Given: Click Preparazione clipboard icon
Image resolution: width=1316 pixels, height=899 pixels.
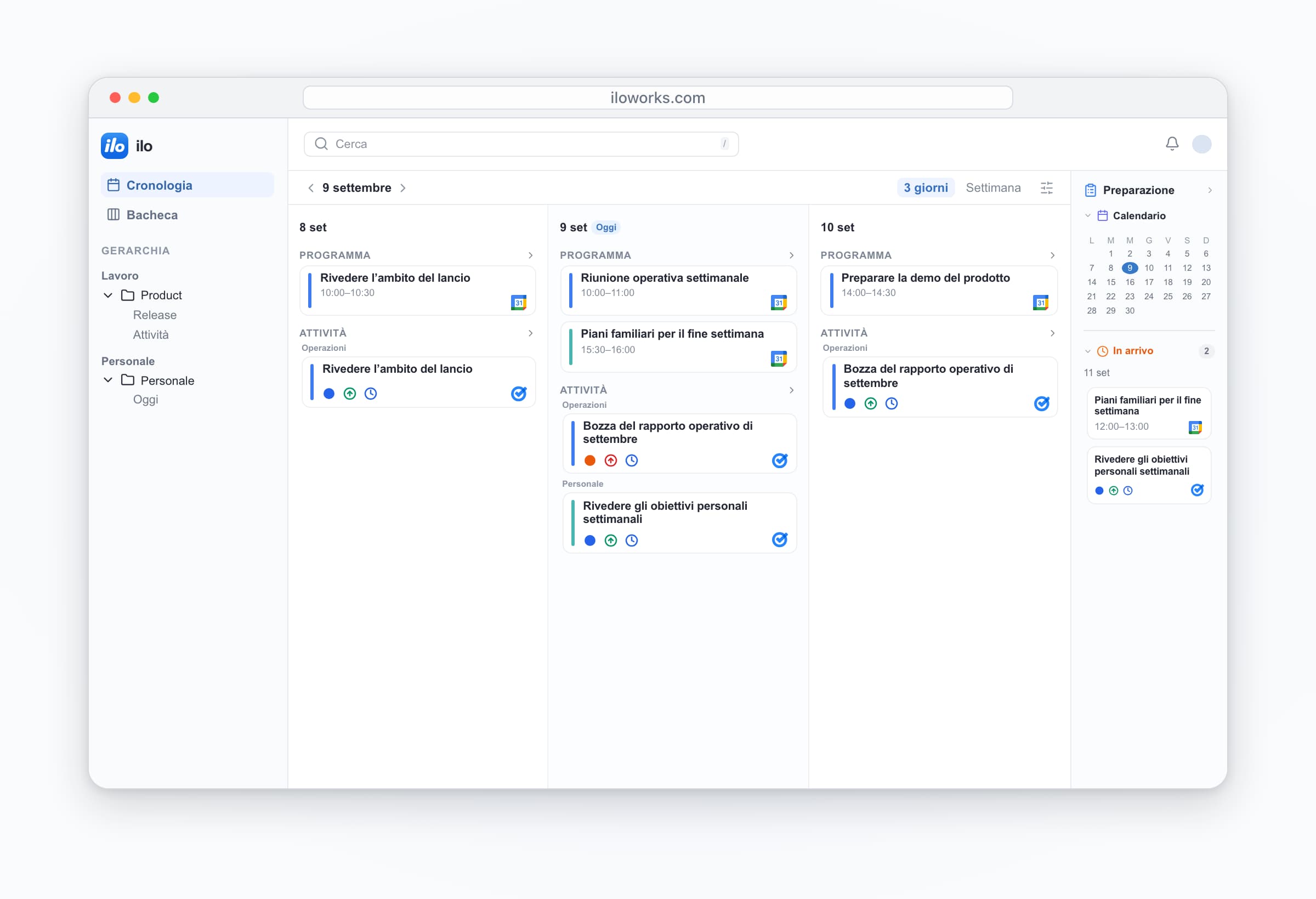Looking at the screenshot, I should 1091,190.
